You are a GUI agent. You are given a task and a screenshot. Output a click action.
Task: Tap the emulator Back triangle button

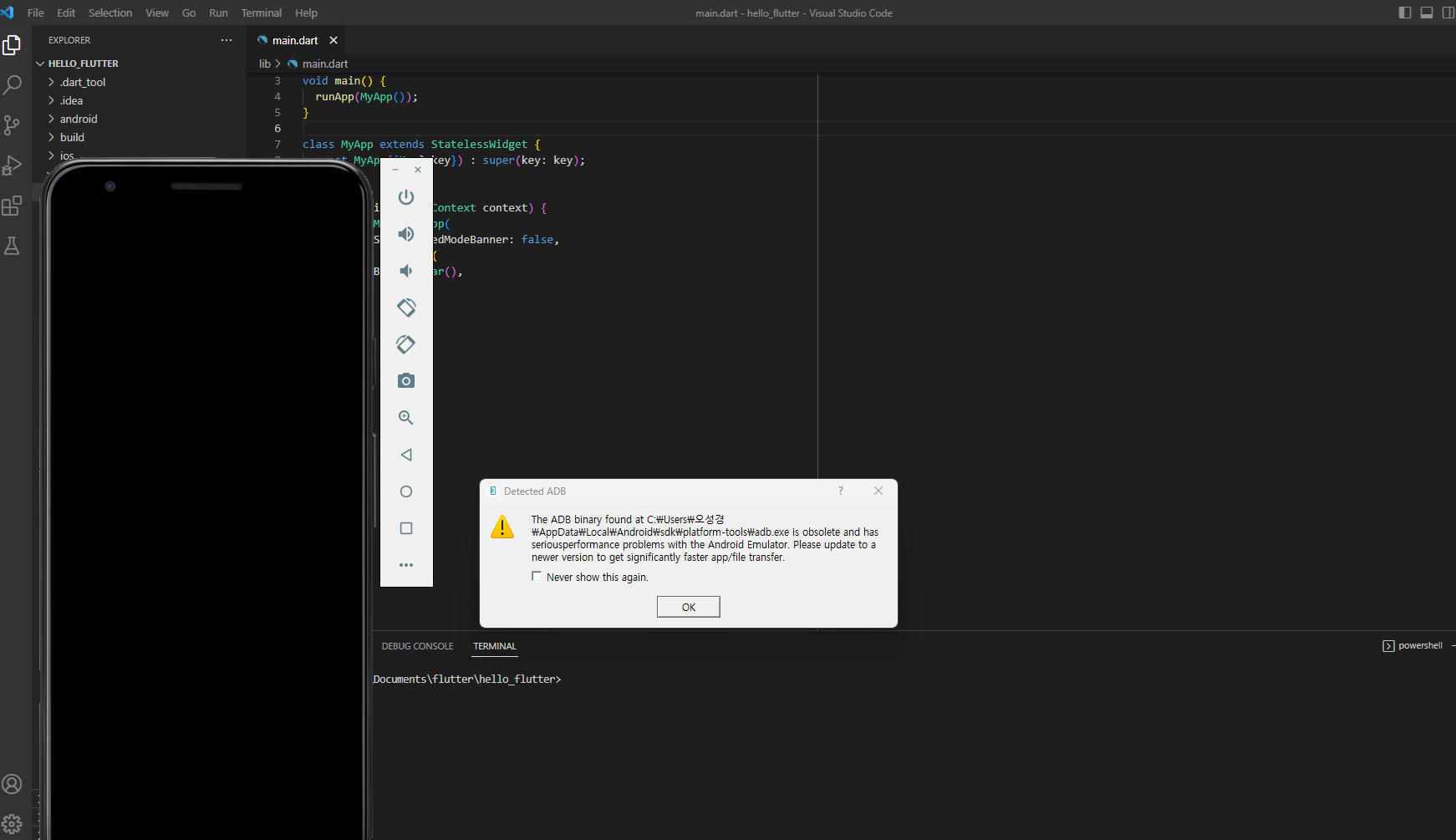[x=406, y=455]
